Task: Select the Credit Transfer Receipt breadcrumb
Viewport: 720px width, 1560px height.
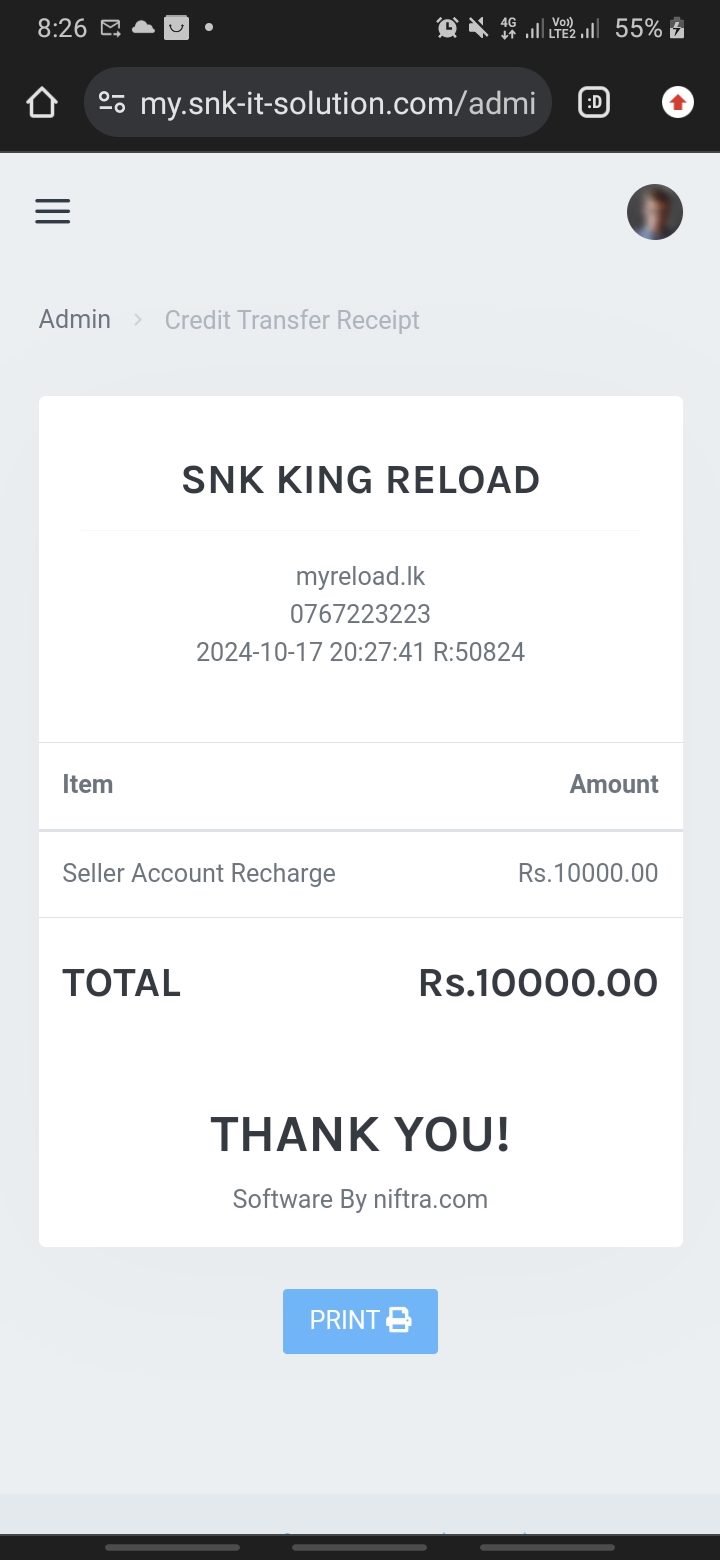Action: pyautogui.click(x=292, y=320)
